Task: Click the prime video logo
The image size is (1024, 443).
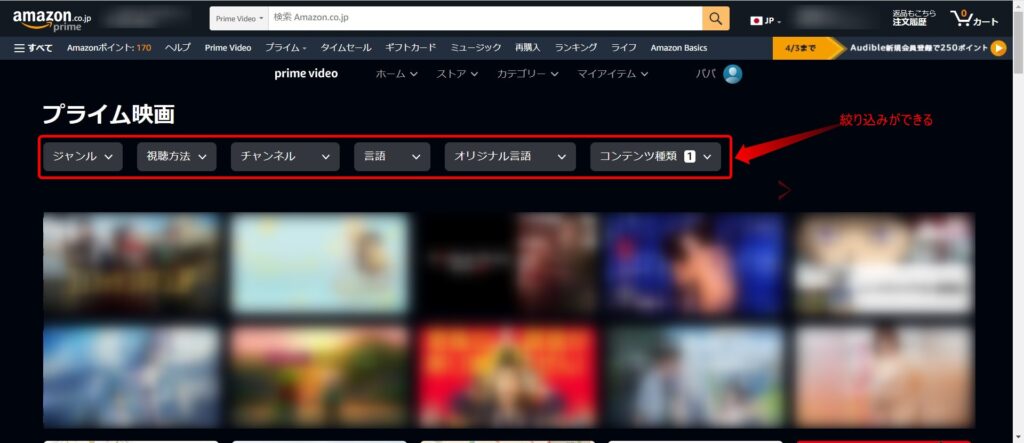Action: click(306, 73)
